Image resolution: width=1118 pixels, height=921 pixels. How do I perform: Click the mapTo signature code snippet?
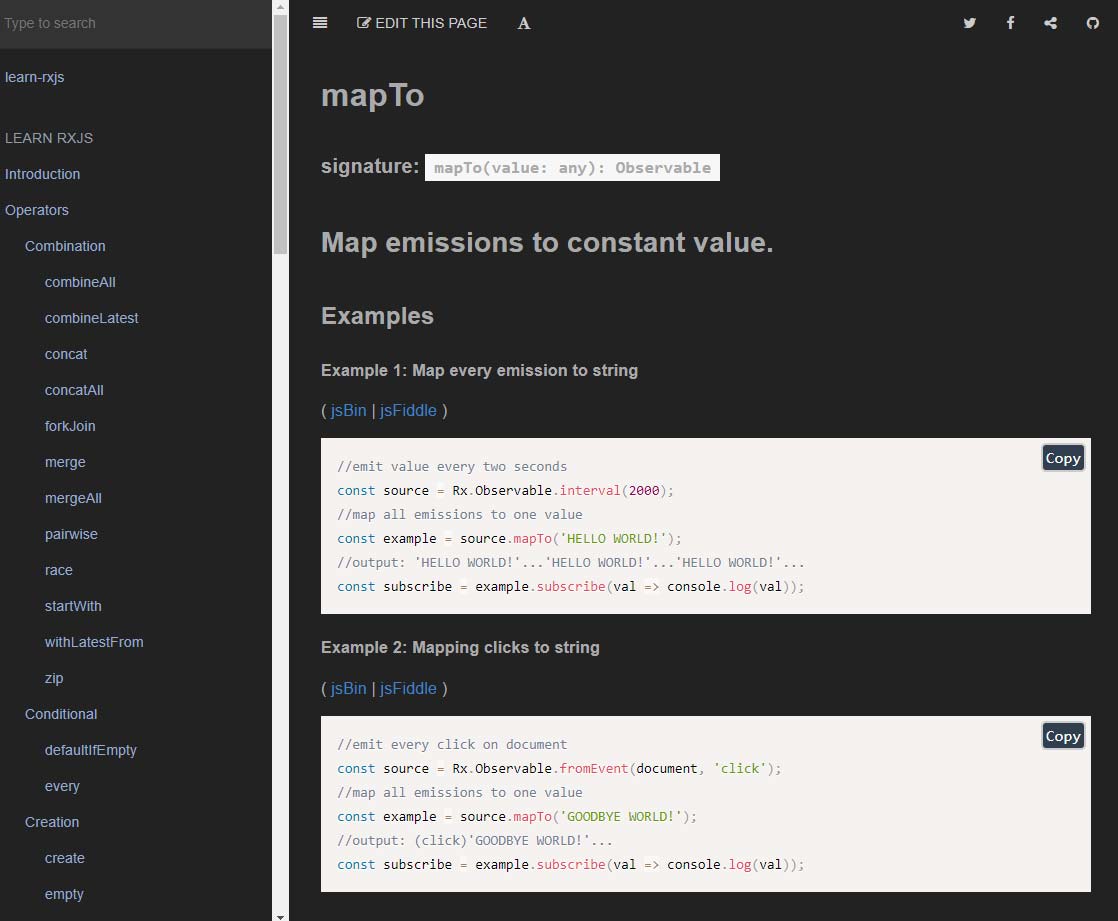(x=572, y=168)
